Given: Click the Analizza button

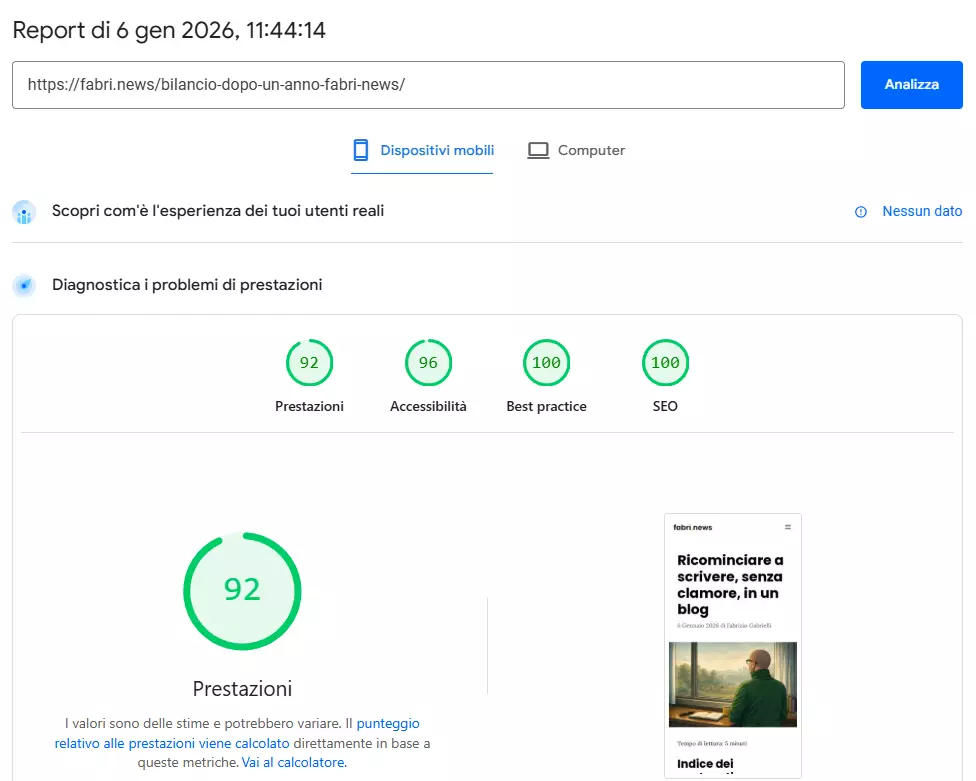Looking at the screenshot, I should pyautogui.click(x=911, y=85).
